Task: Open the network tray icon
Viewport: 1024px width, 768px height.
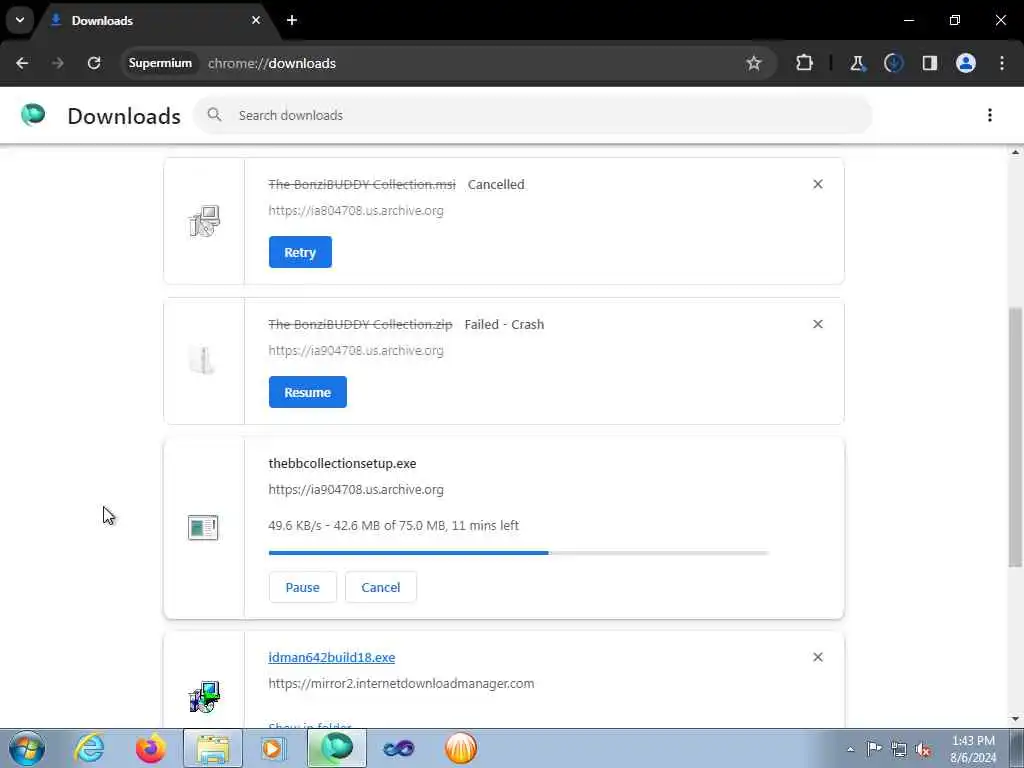Action: [x=899, y=749]
